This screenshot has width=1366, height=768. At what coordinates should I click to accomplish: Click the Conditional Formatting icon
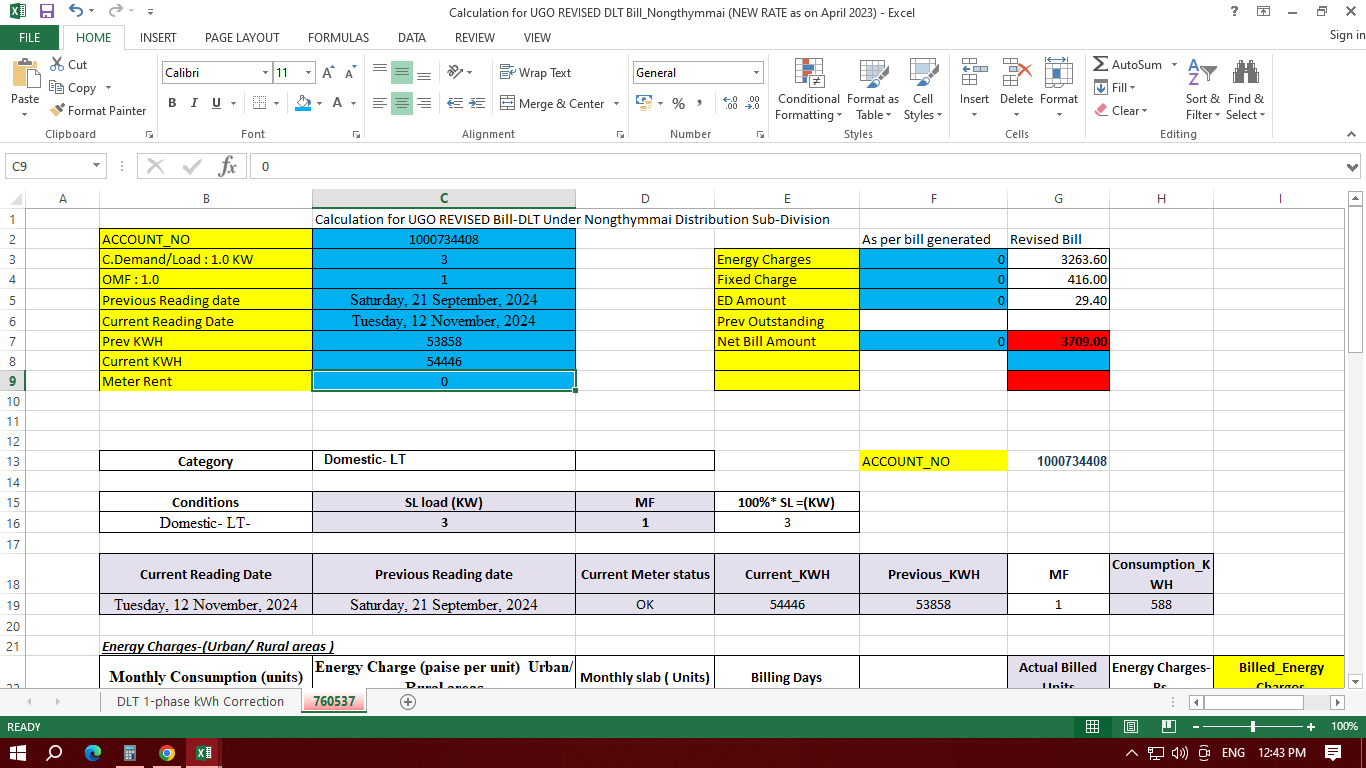pyautogui.click(x=808, y=74)
